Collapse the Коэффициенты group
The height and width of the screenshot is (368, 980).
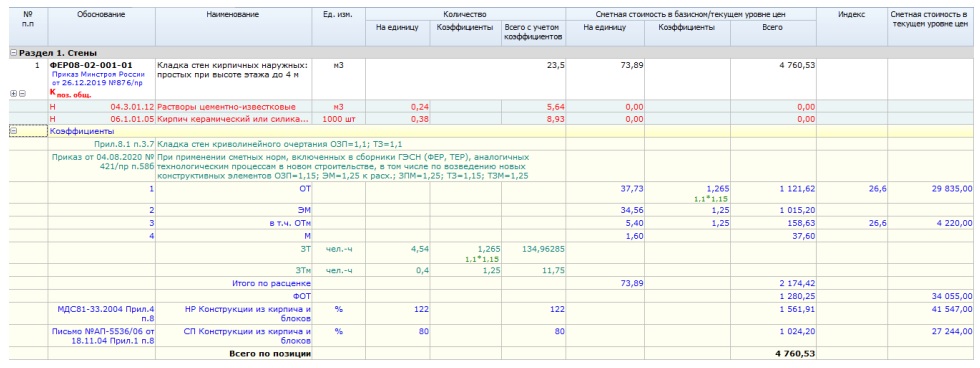pos(13,131)
